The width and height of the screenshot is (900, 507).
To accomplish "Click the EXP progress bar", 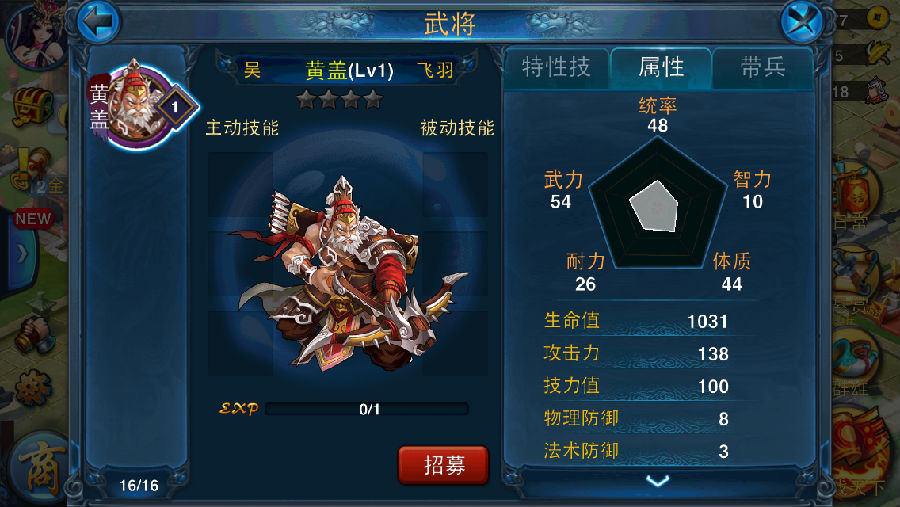I will [367, 409].
